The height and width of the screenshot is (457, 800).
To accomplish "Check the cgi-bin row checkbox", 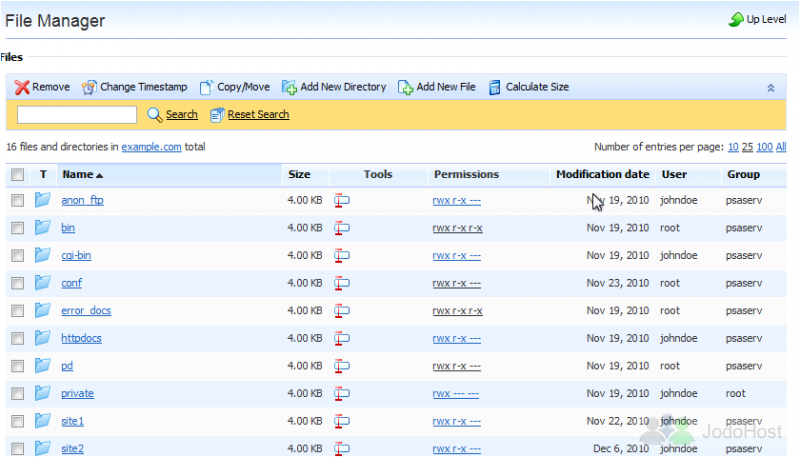I will coord(17,256).
